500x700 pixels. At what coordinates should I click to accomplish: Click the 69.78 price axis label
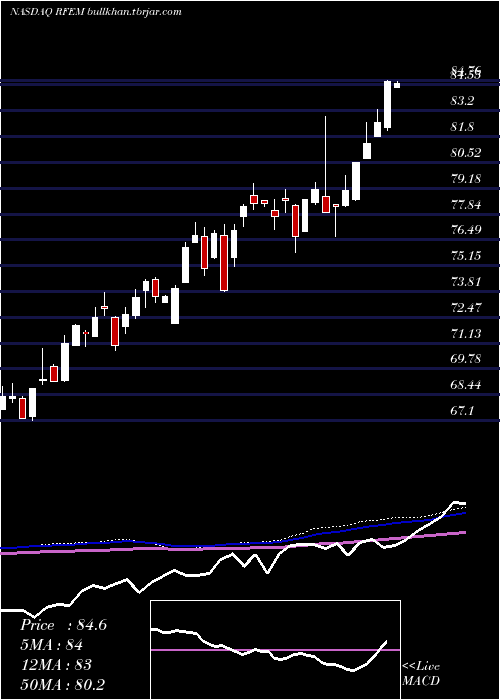coord(466,358)
